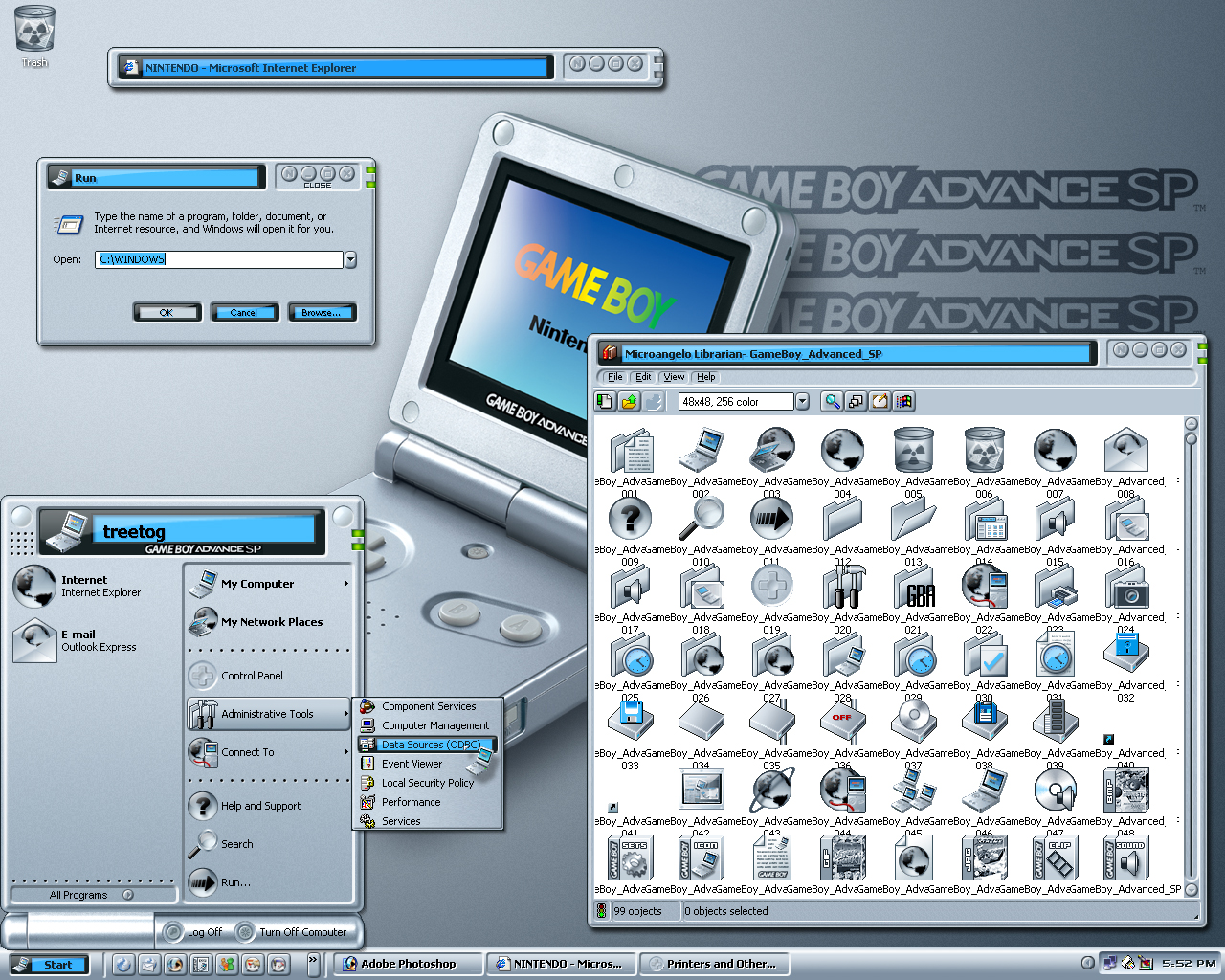Image resolution: width=1225 pixels, height=980 pixels.
Task: Expand the Open field dropdown in Run dialog
Action: point(350,259)
